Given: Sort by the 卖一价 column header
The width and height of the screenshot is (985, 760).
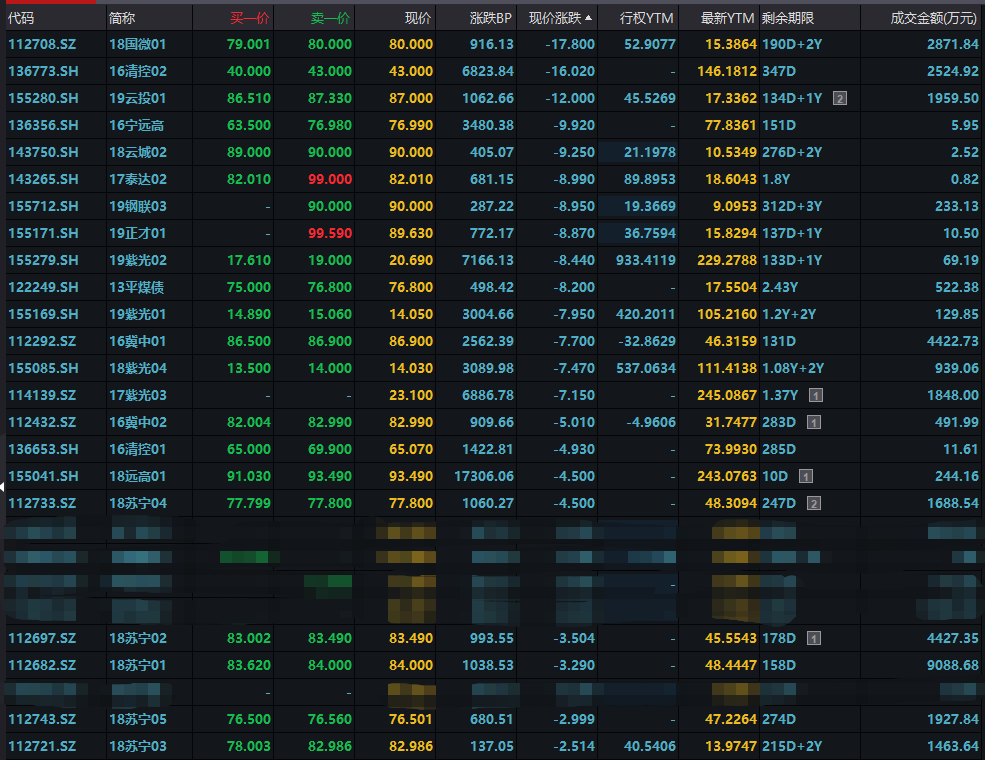Looking at the screenshot, I should [x=330, y=18].
